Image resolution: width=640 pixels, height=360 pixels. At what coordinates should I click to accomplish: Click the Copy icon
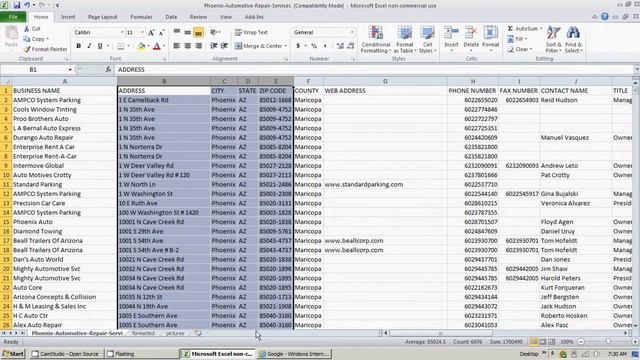coord(27,39)
